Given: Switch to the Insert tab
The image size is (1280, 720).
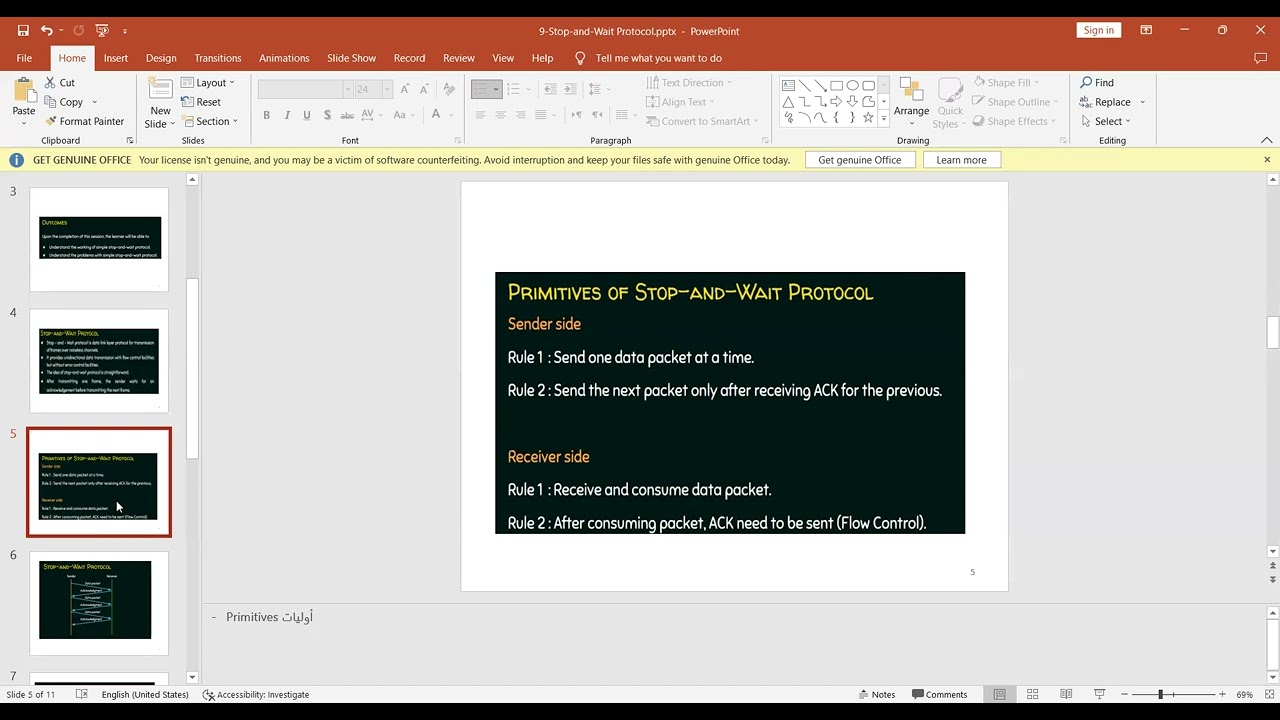Looking at the screenshot, I should pos(116,58).
